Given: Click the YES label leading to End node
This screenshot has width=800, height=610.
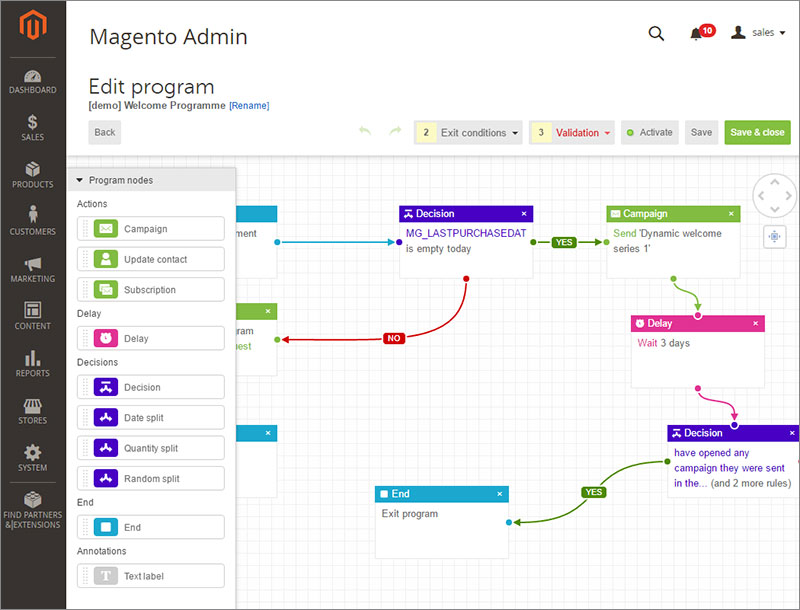Looking at the screenshot, I should (x=593, y=492).
